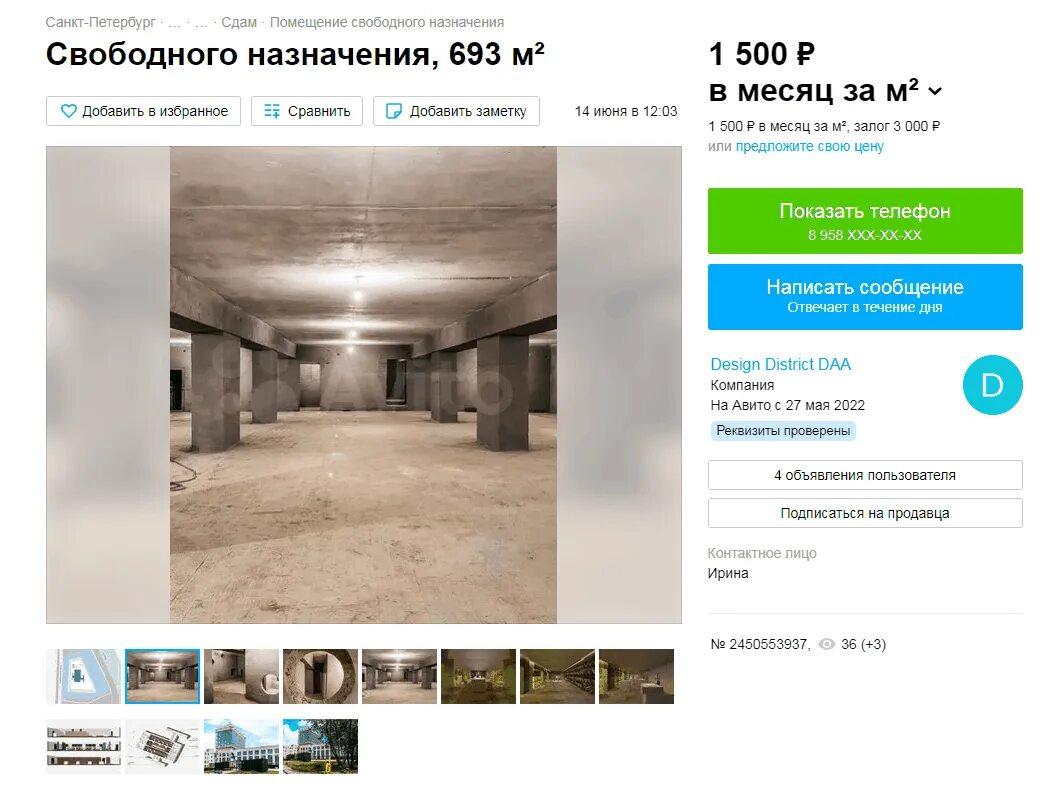Select the floor plan drawing thumbnail
This screenshot has width=1047, height=794.
162,747
